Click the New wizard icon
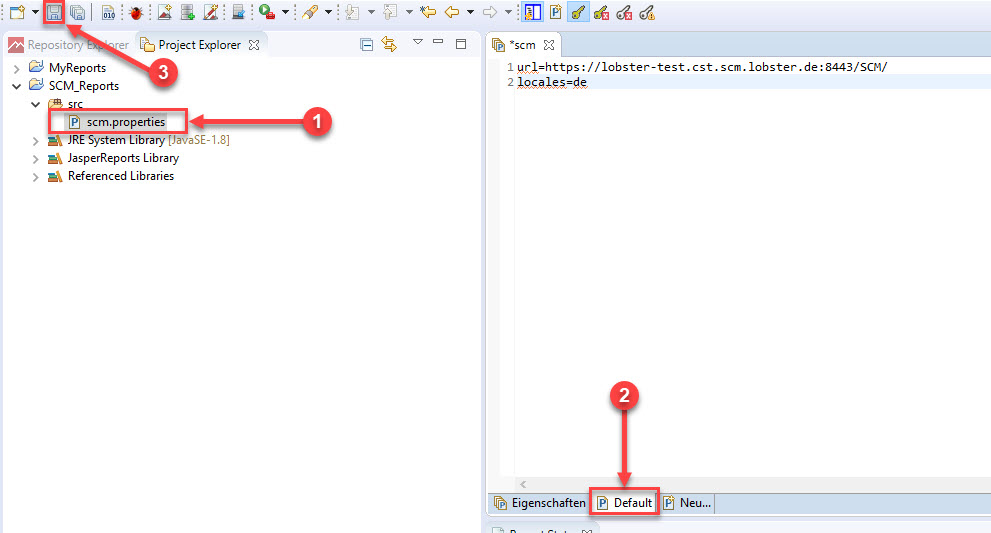The height and width of the screenshot is (533, 991). pyautogui.click(x=16, y=12)
